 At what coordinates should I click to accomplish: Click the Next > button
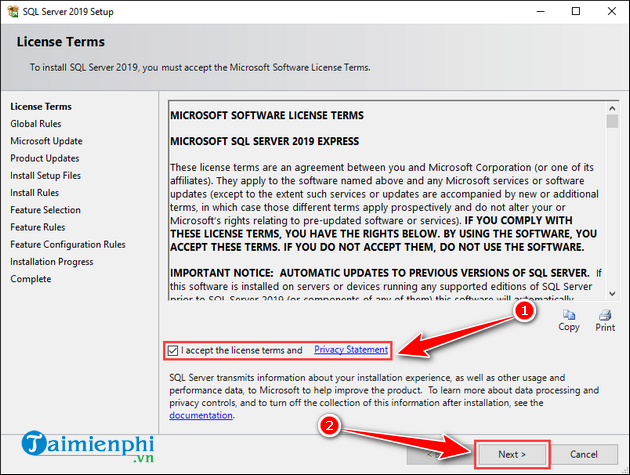pyautogui.click(x=512, y=454)
